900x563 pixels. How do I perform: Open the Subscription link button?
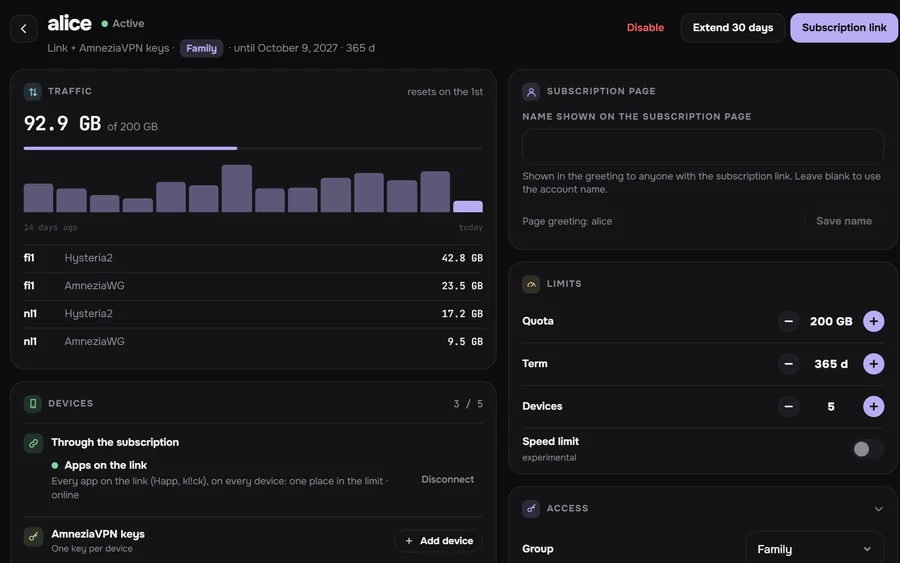[x=844, y=28]
